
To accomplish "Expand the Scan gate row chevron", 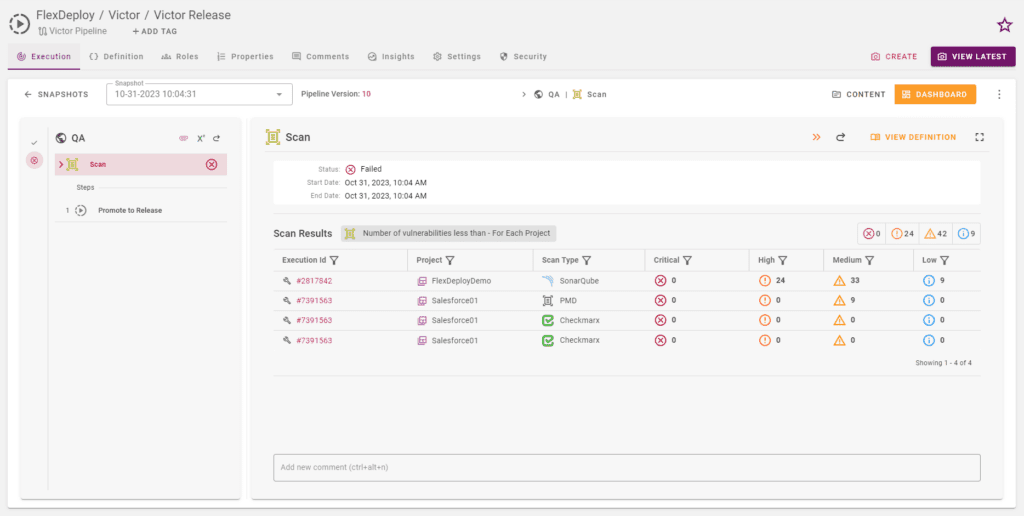I will 61,165.
